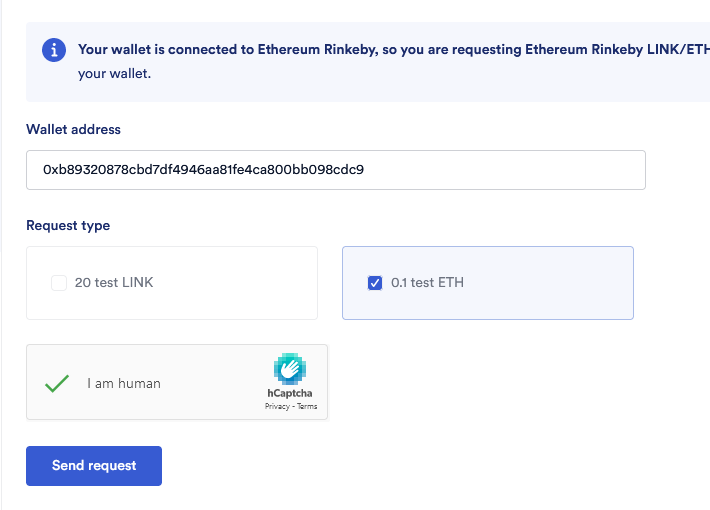This screenshot has width=710, height=510.
Task: Click the 'your wallet.' banner line
Action: pos(114,73)
